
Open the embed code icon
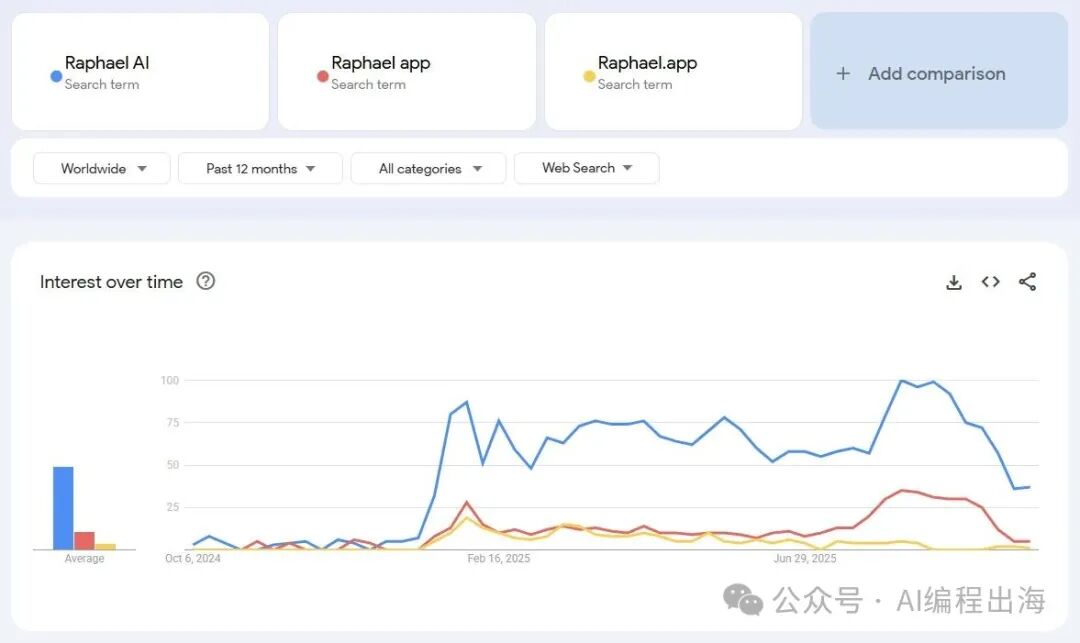tap(990, 282)
